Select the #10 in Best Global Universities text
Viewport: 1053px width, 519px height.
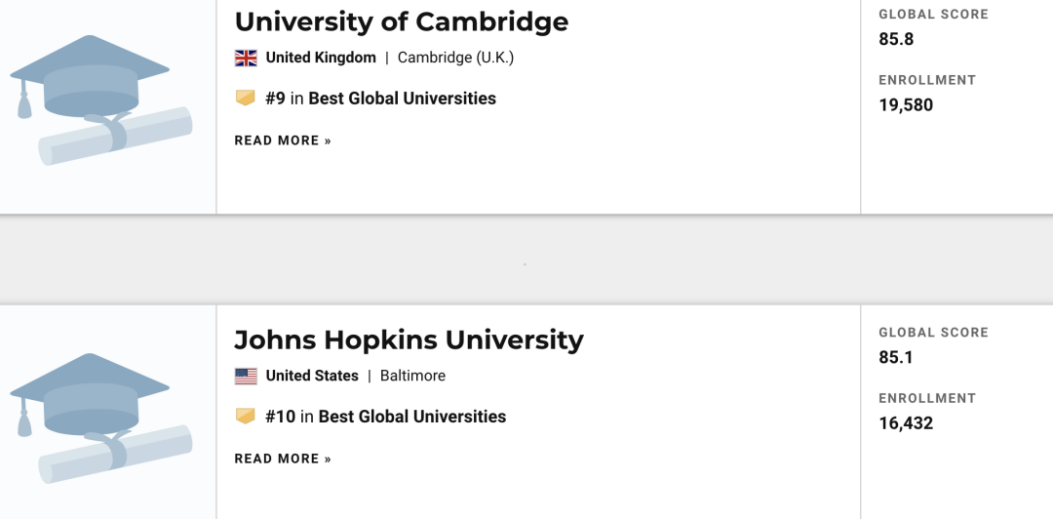[x=386, y=416]
